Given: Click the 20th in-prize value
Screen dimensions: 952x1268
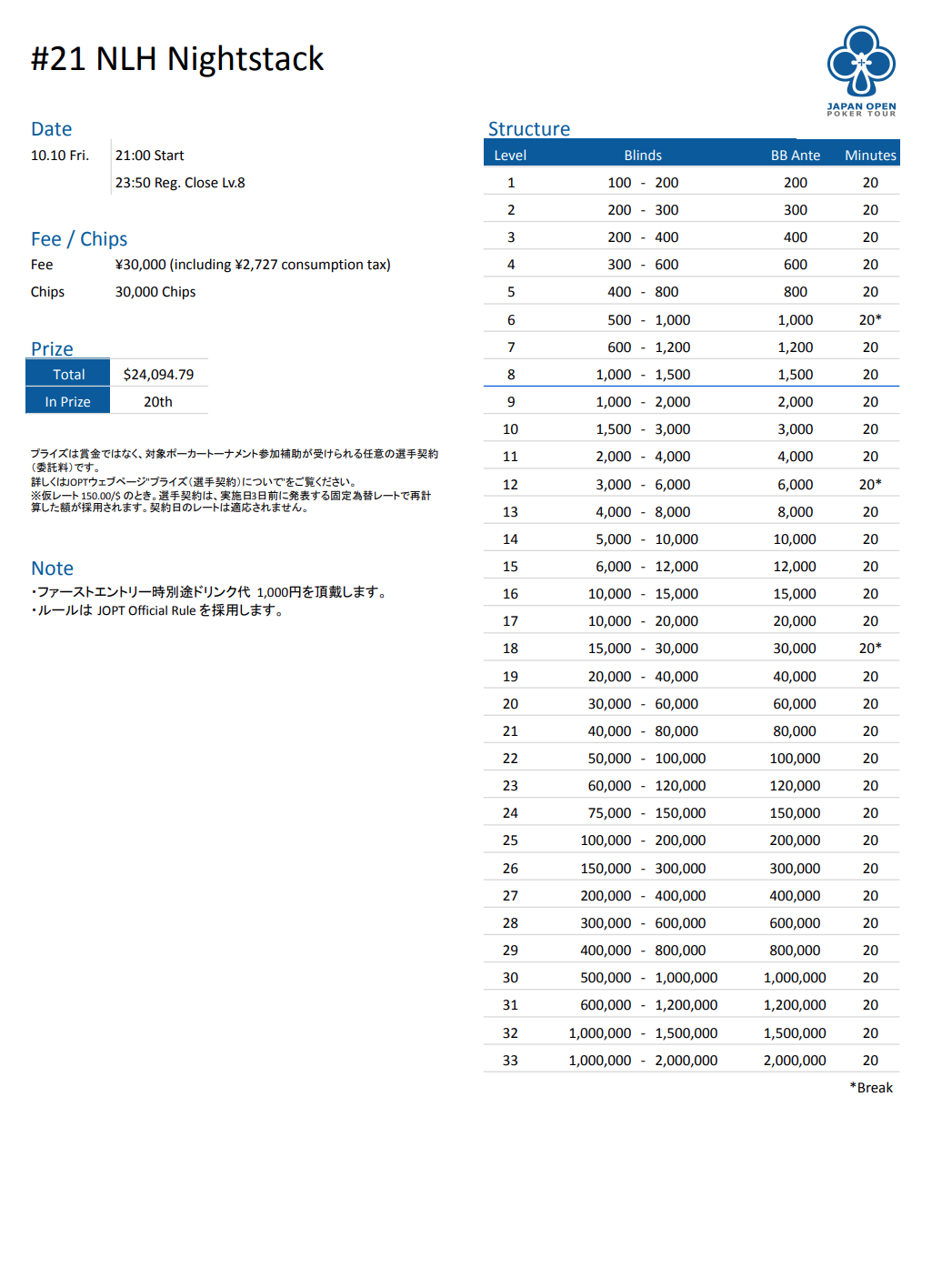Looking at the screenshot, I should [157, 402].
